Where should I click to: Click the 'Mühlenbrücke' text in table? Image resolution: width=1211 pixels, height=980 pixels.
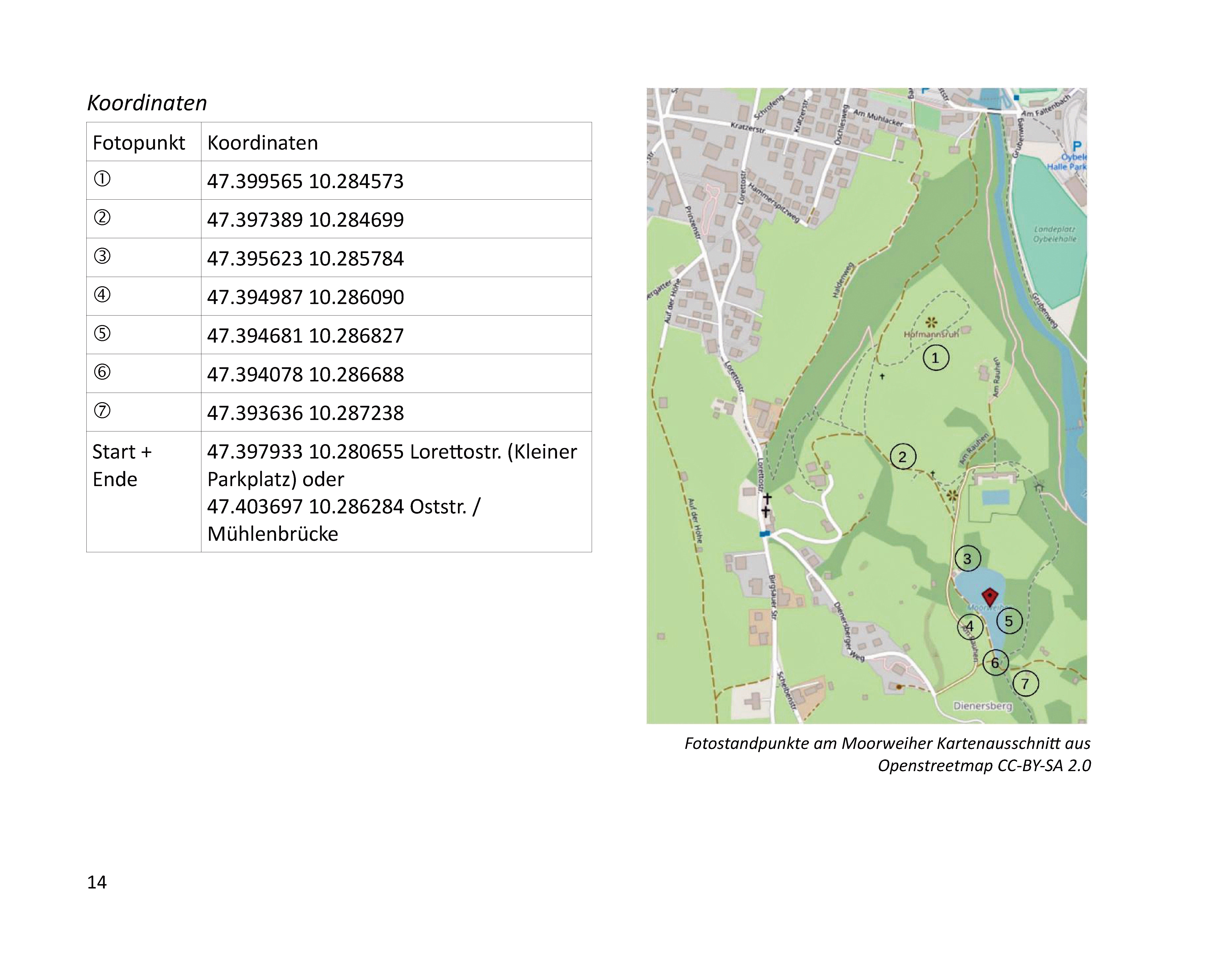pyautogui.click(x=273, y=533)
